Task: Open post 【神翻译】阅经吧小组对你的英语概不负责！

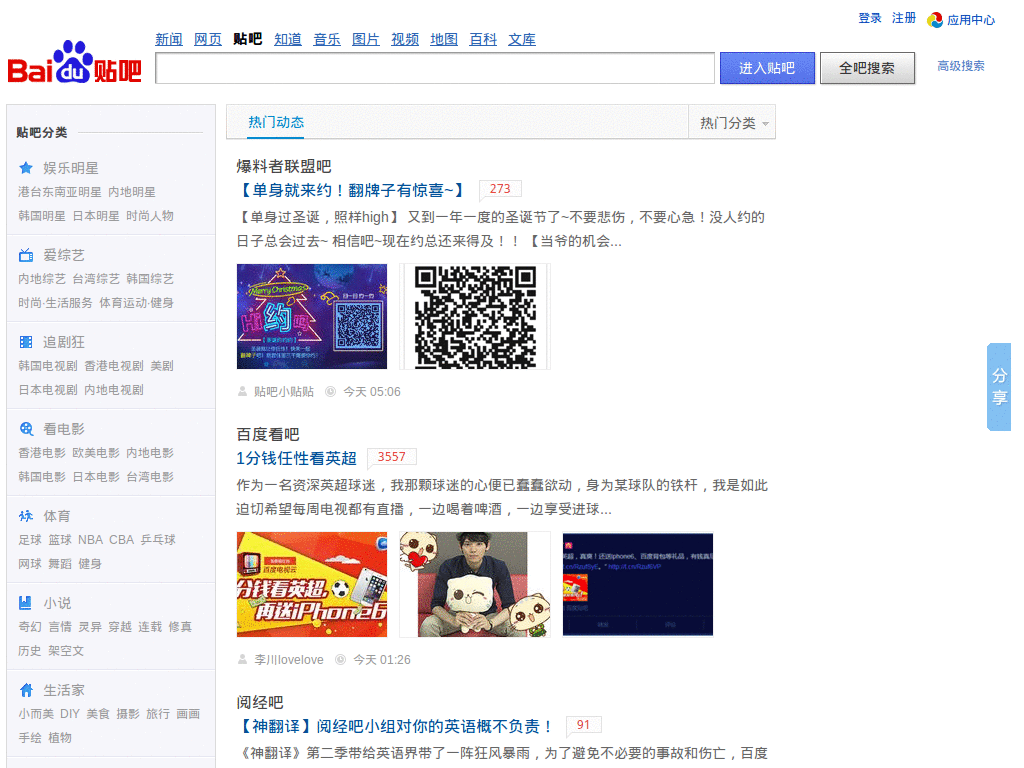Action: (x=395, y=726)
